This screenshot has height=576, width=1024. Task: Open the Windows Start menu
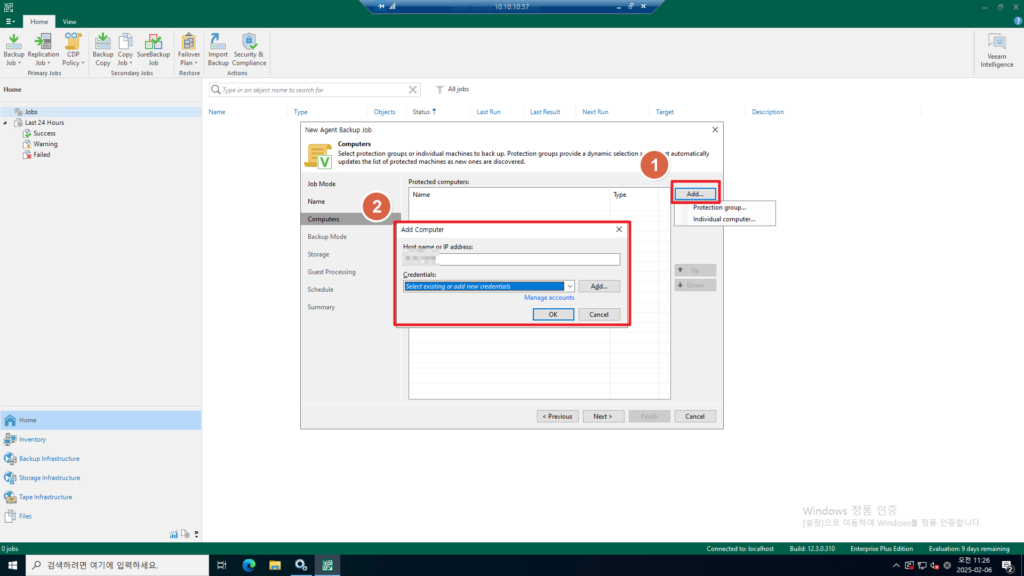(x=12, y=565)
